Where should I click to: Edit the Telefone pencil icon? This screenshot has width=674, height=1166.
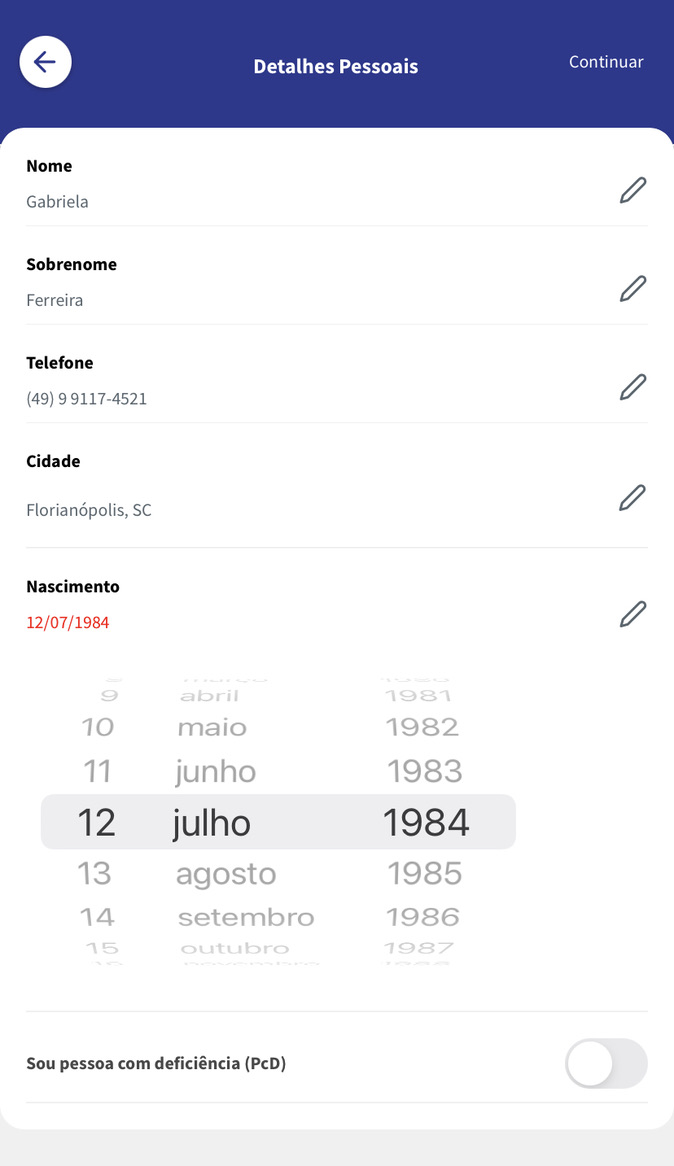click(x=633, y=387)
